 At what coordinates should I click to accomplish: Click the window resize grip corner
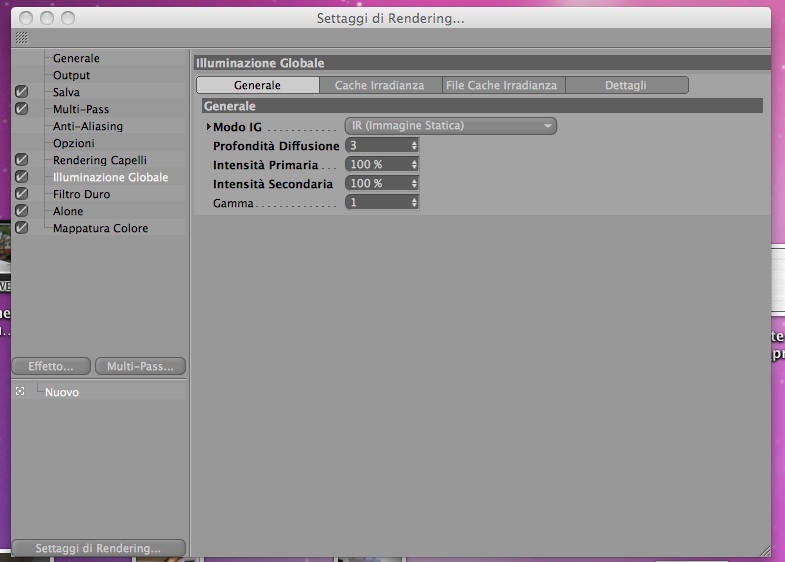click(764, 550)
